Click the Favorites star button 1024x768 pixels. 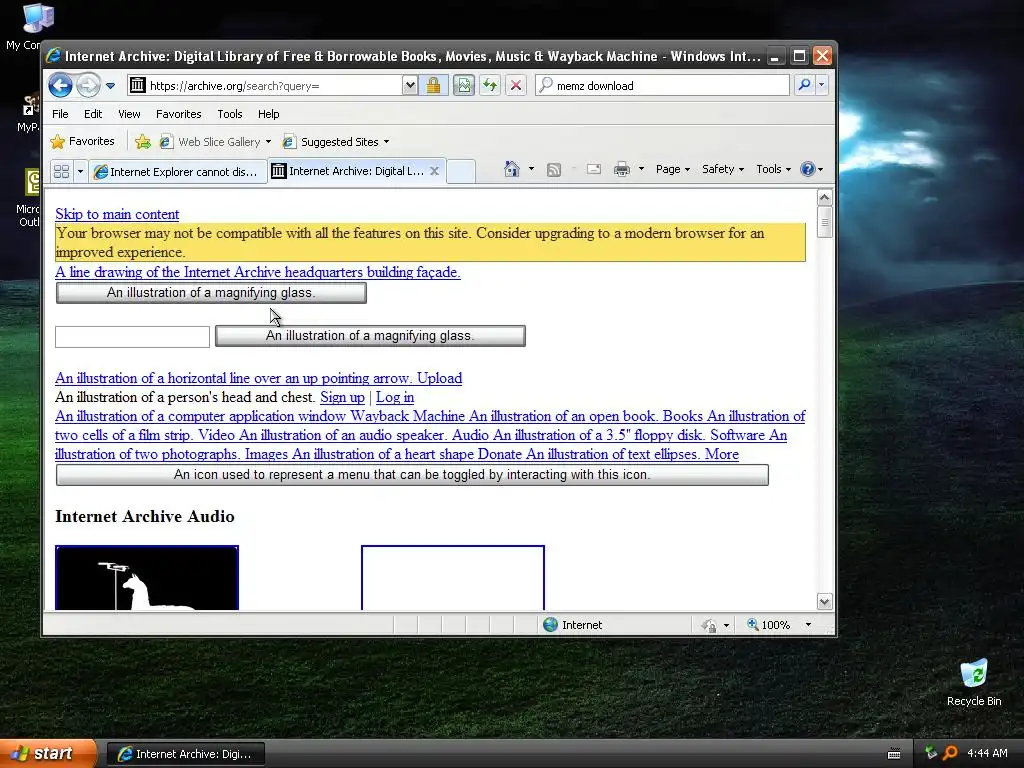(83, 141)
